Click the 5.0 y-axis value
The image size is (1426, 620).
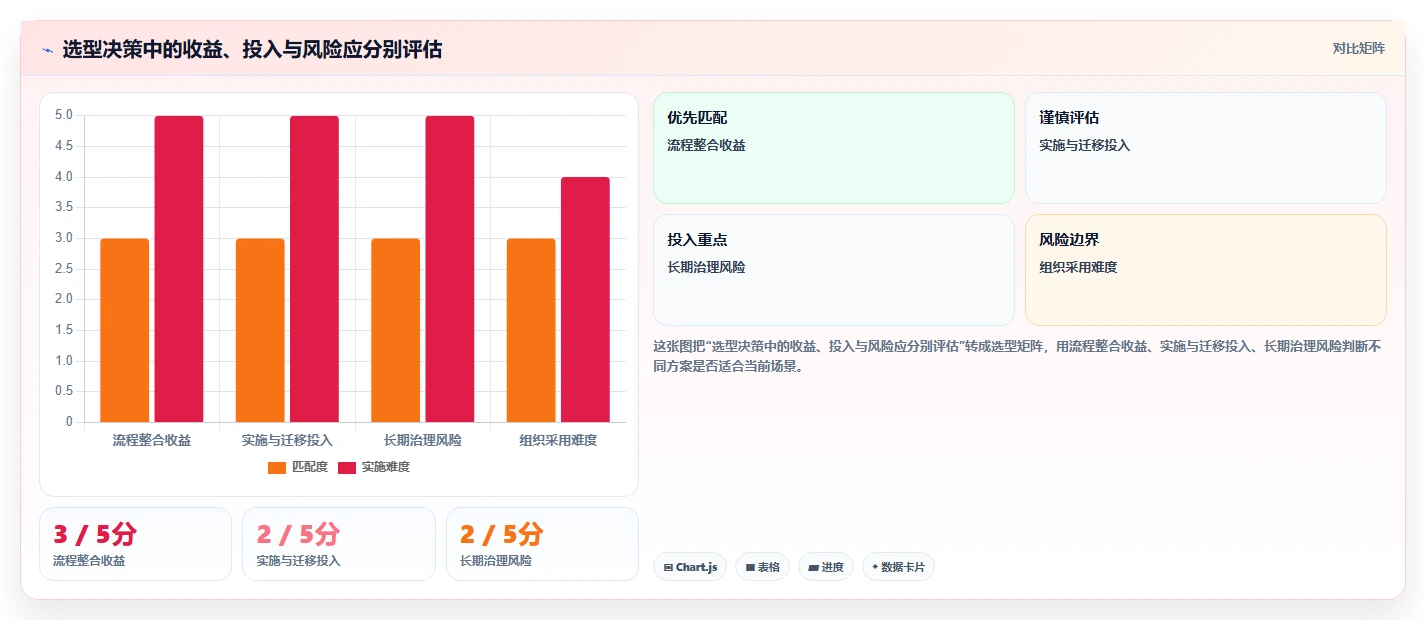pyautogui.click(x=64, y=115)
